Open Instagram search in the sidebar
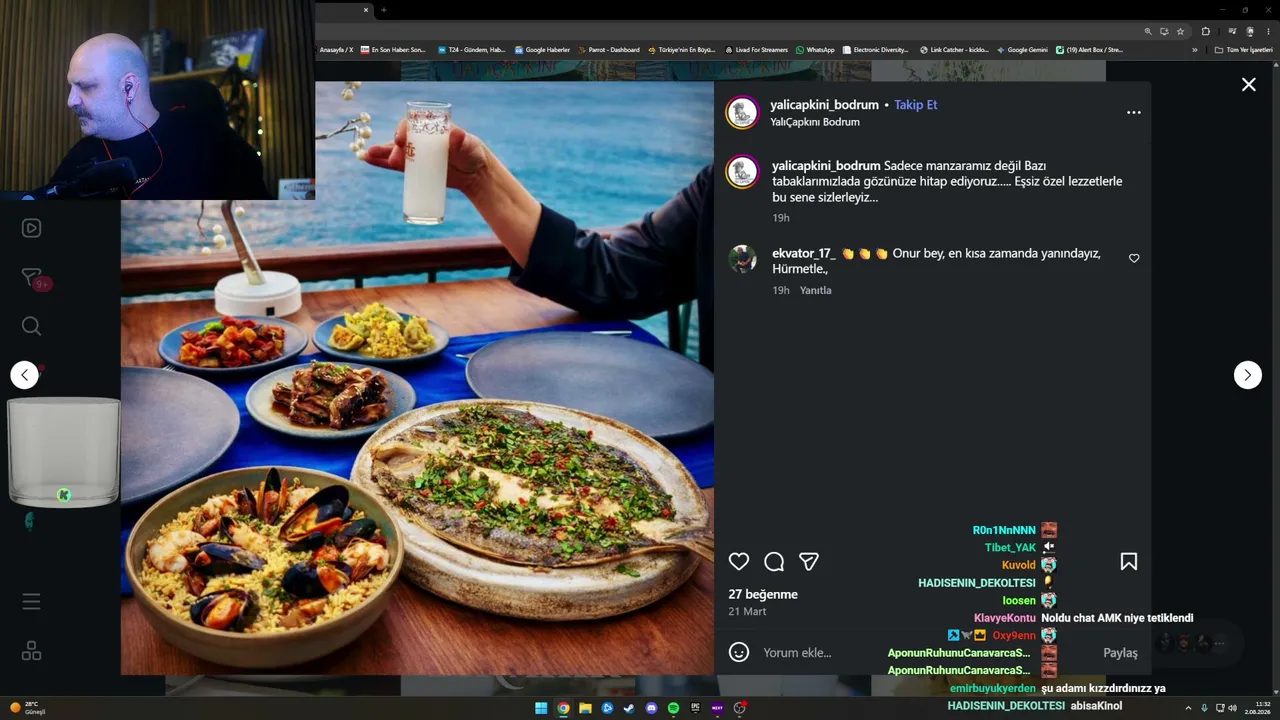The height and width of the screenshot is (720, 1280). [x=31, y=326]
